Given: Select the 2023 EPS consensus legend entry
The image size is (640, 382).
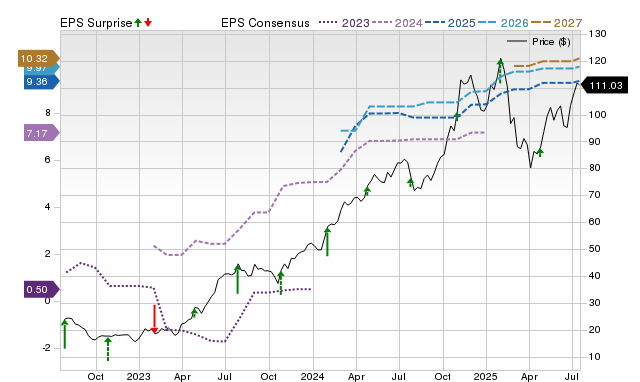Looking at the screenshot, I should pos(344,23).
